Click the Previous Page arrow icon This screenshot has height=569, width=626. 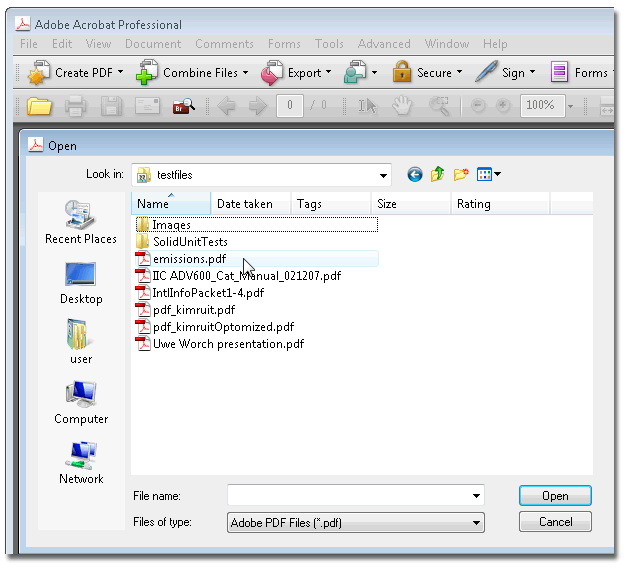(x=226, y=106)
